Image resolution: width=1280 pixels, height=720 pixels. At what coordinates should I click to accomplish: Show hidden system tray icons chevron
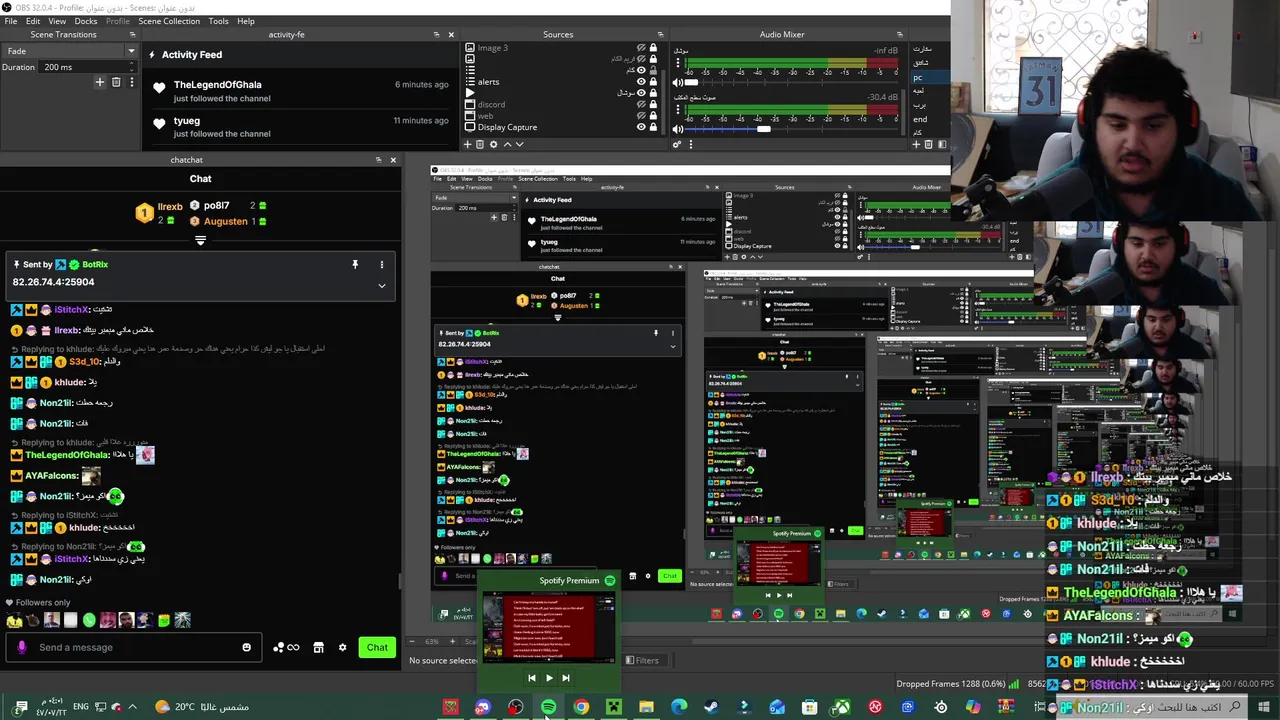pos(132,707)
